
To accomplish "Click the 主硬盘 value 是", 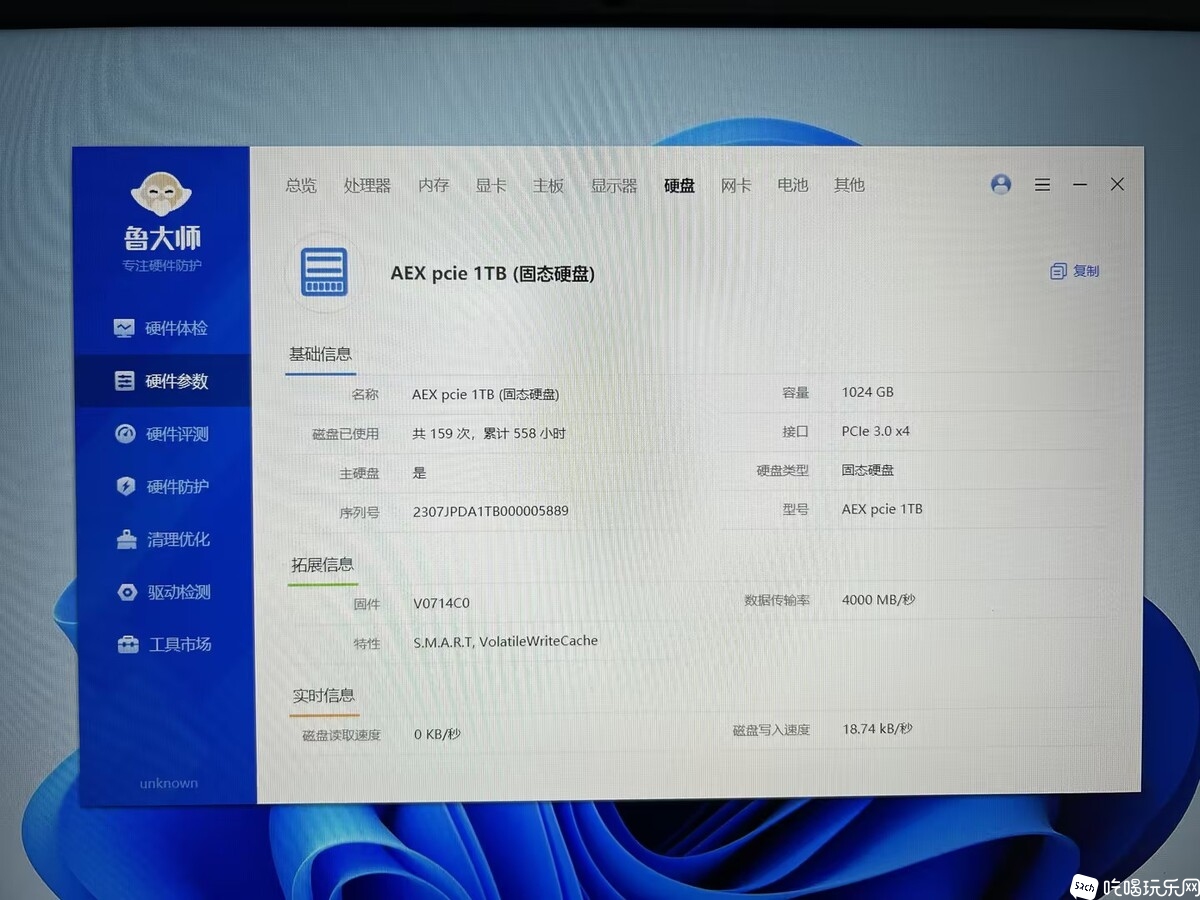I will tap(419, 473).
